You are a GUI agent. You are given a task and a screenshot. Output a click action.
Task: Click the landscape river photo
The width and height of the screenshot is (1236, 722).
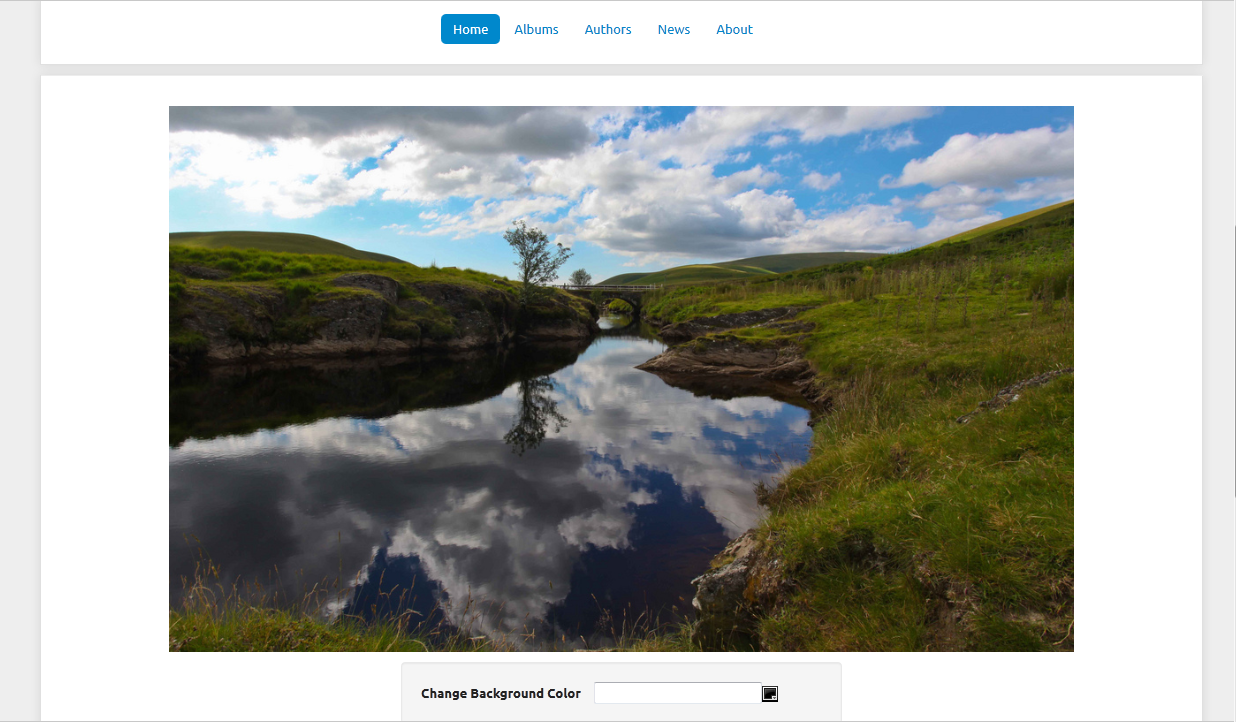click(x=621, y=379)
